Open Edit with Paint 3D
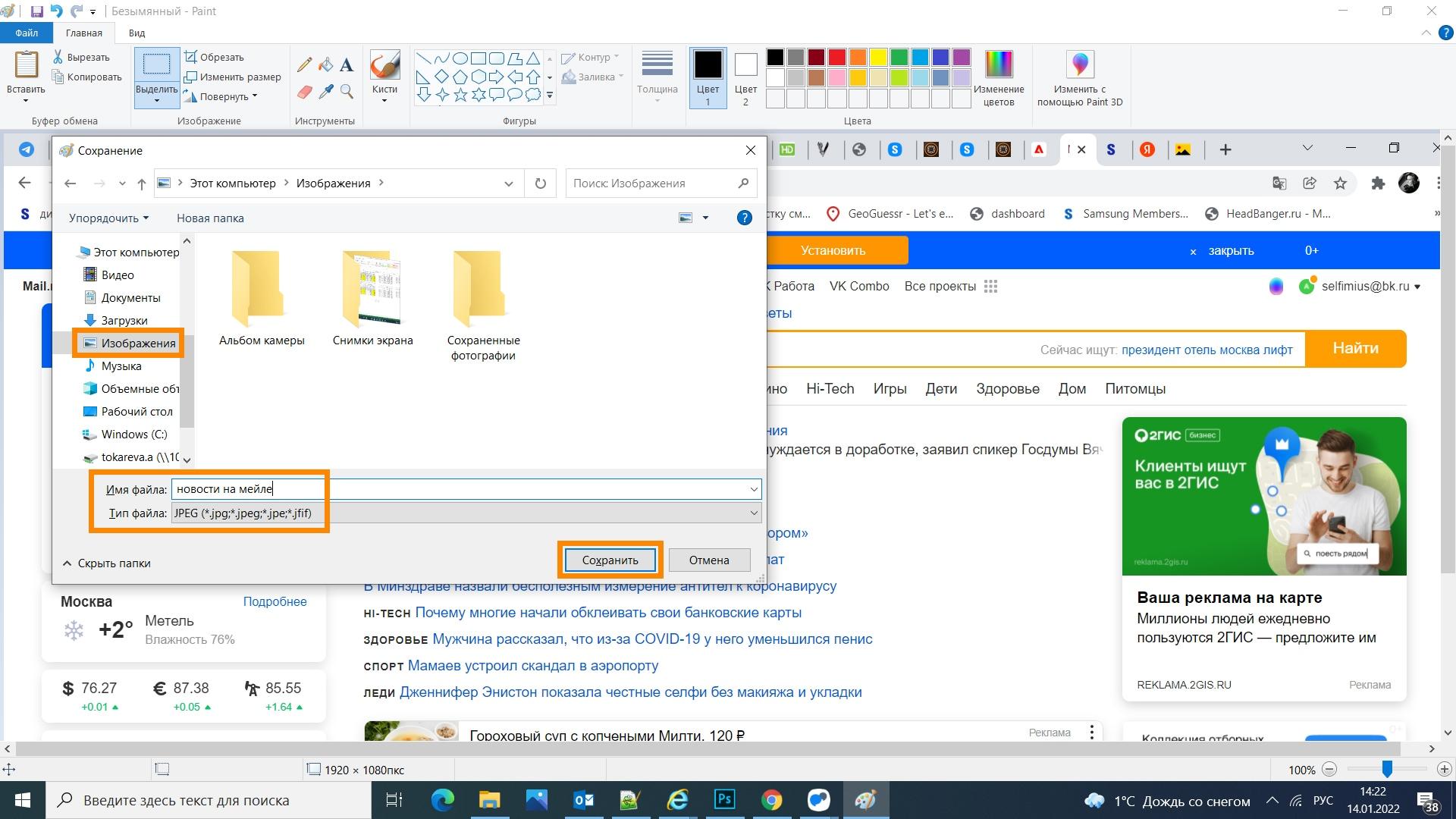This screenshot has height=819, width=1456. click(1080, 78)
